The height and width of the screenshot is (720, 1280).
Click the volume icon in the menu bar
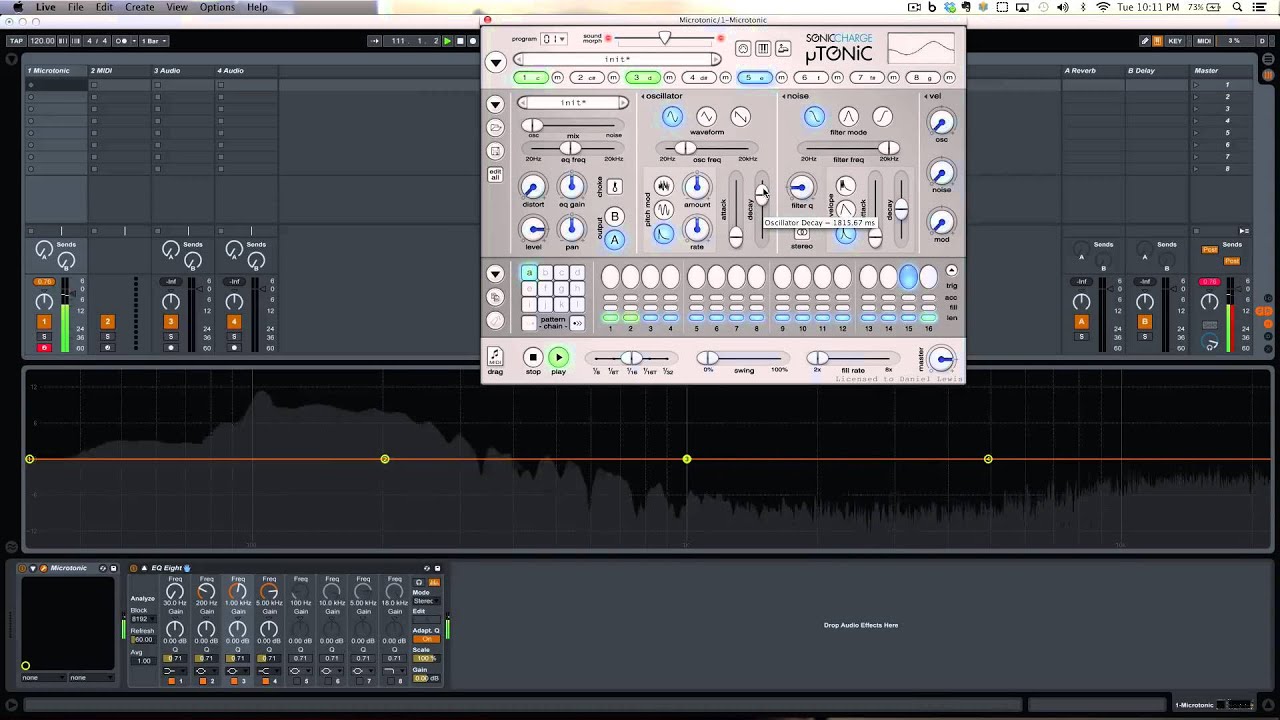[1064, 7]
